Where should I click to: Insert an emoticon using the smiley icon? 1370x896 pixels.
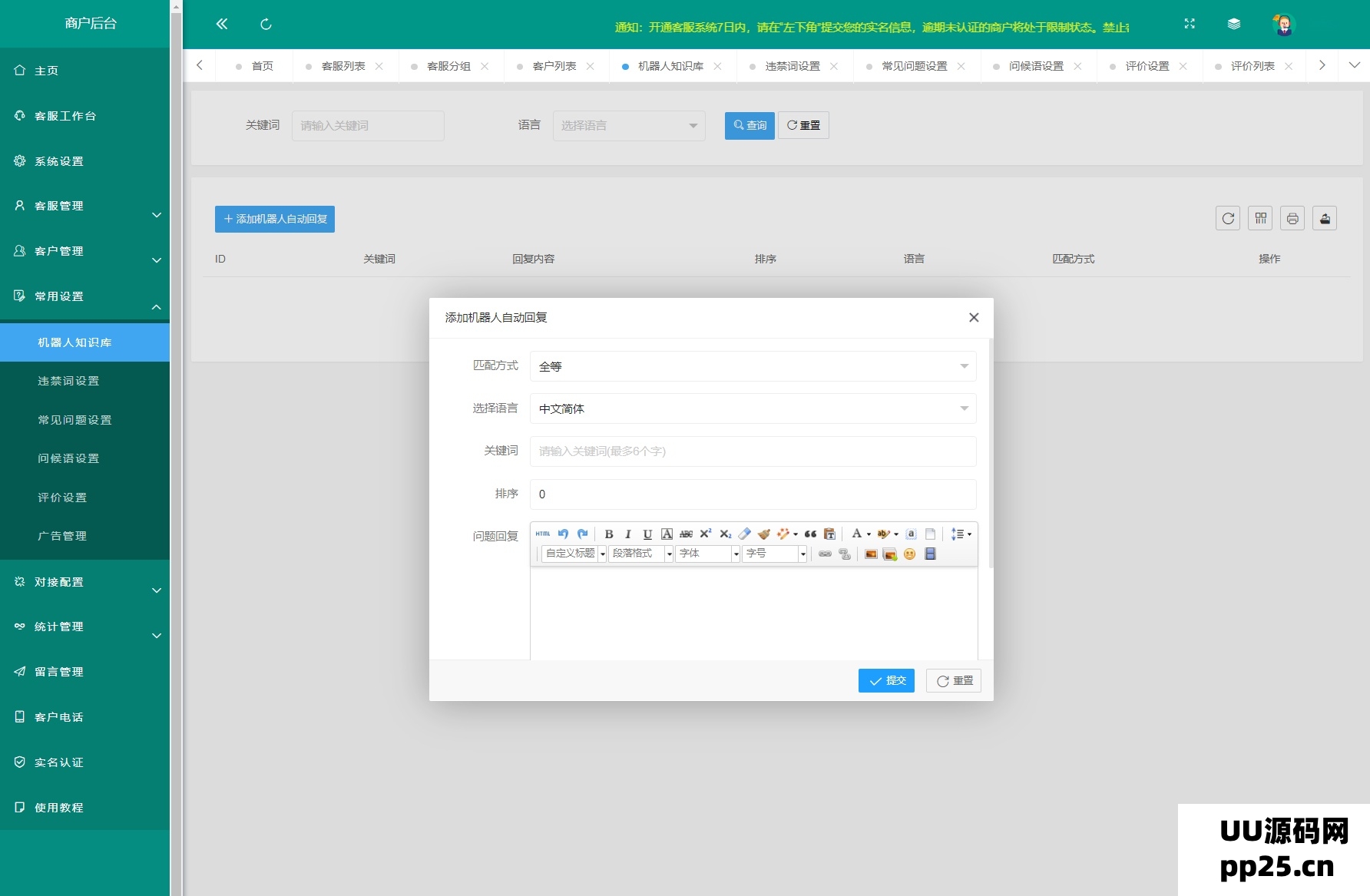click(x=910, y=554)
